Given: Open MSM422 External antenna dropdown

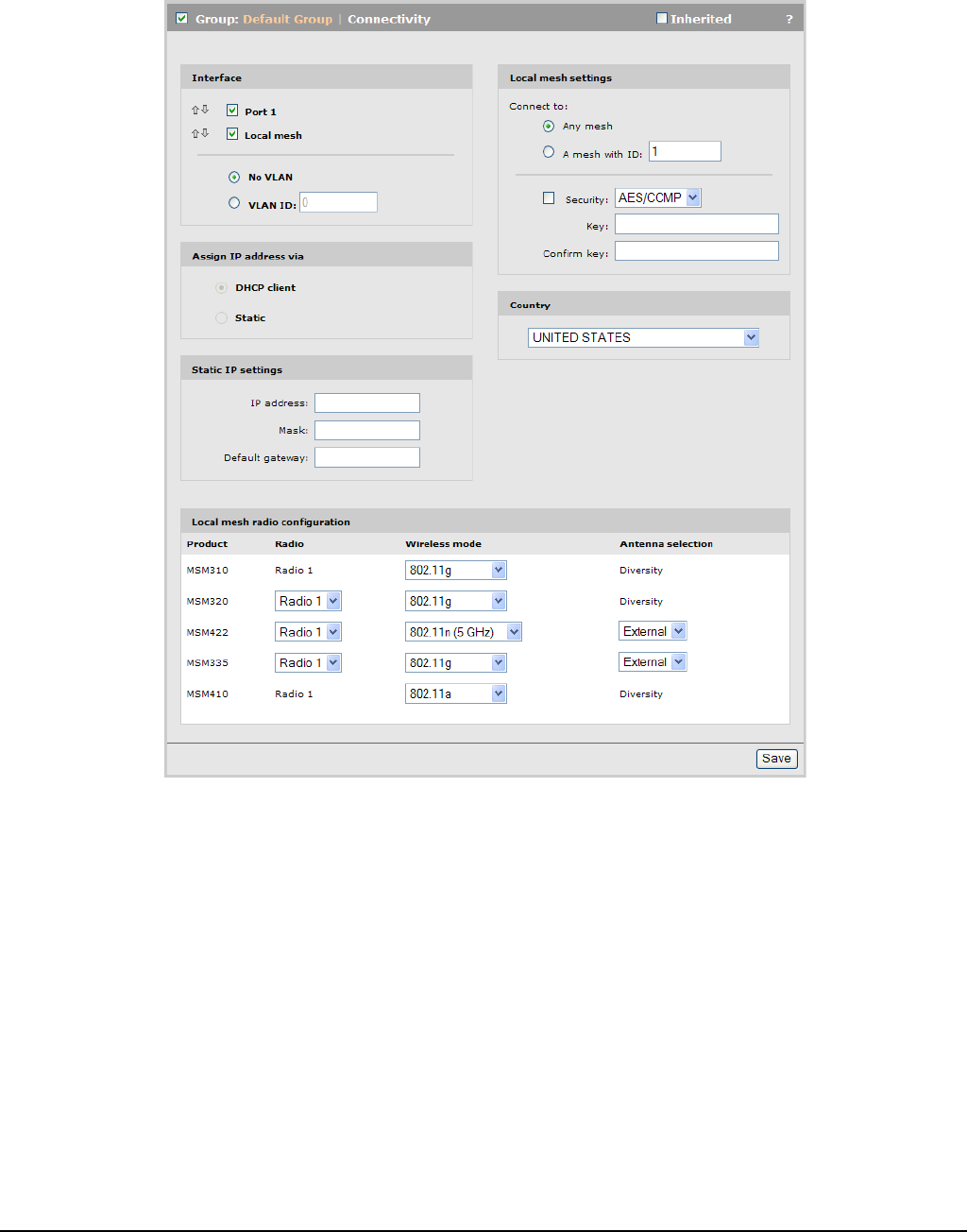Looking at the screenshot, I should point(653,631).
